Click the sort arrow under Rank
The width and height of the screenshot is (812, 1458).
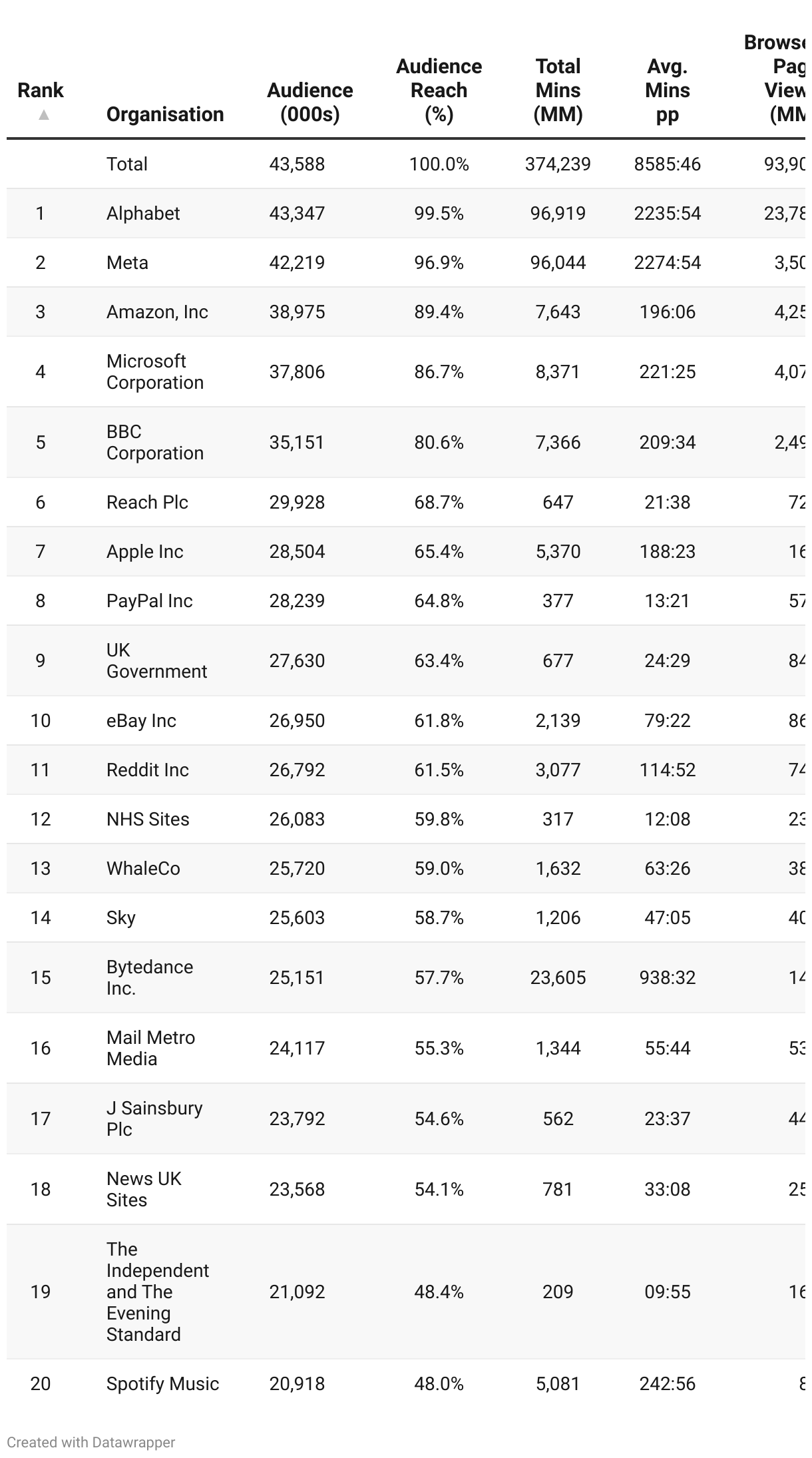[x=44, y=115]
